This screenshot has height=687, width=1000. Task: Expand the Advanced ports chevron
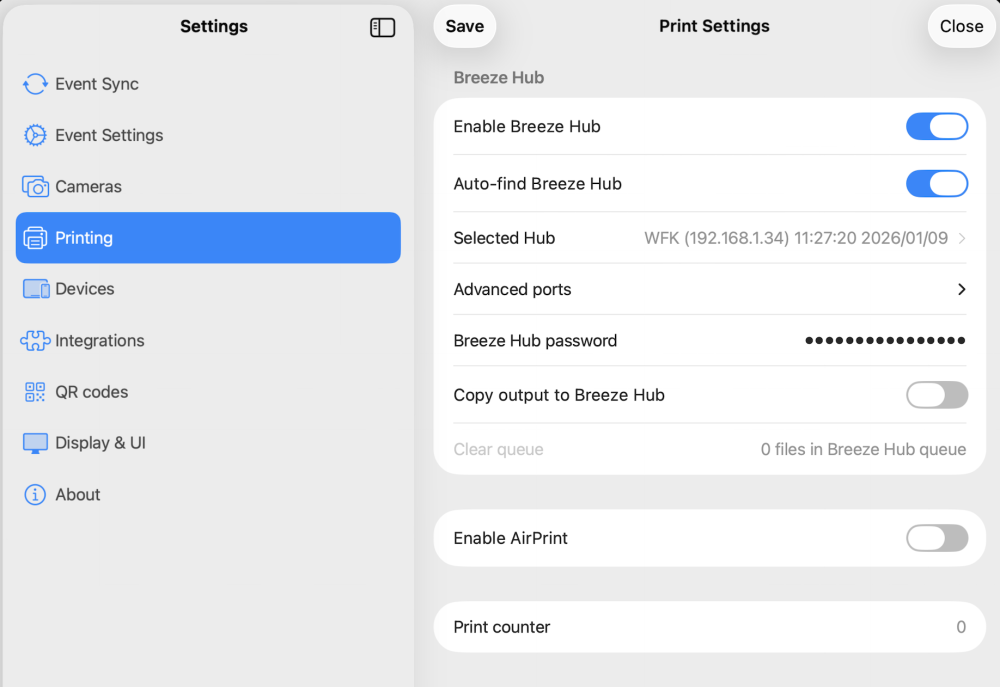[961, 290]
